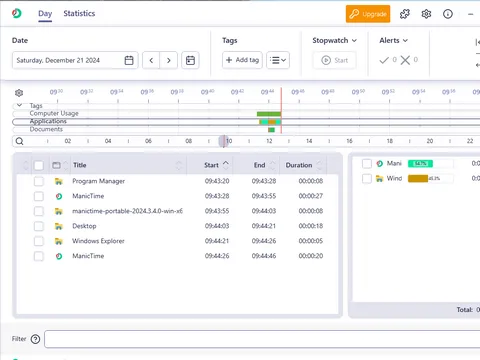480x360 pixels.
Task: Click the application window column header icon
Action: point(56,165)
